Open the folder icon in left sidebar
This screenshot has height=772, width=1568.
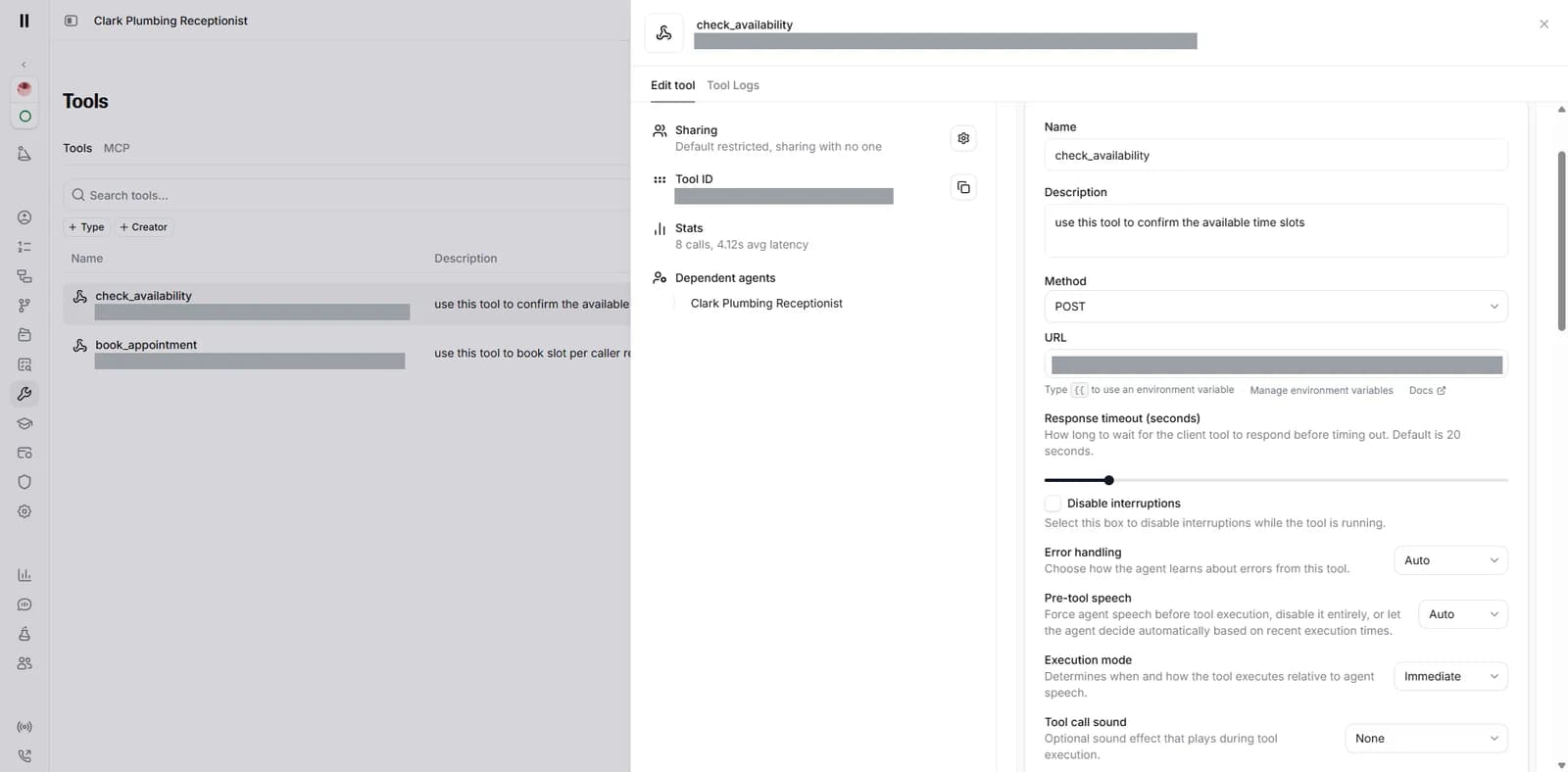click(x=24, y=335)
